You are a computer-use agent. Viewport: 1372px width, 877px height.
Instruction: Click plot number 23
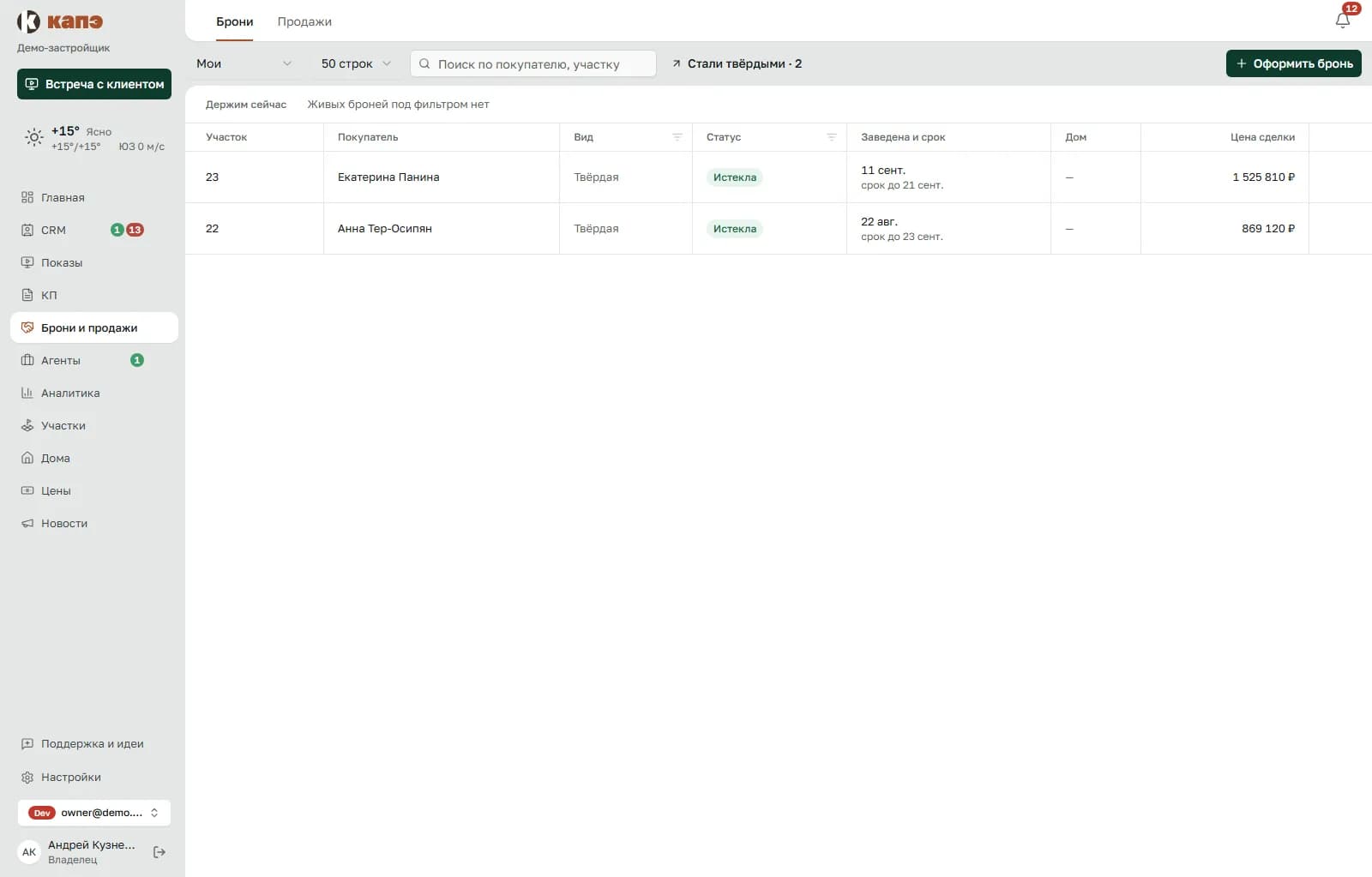click(212, 177)
